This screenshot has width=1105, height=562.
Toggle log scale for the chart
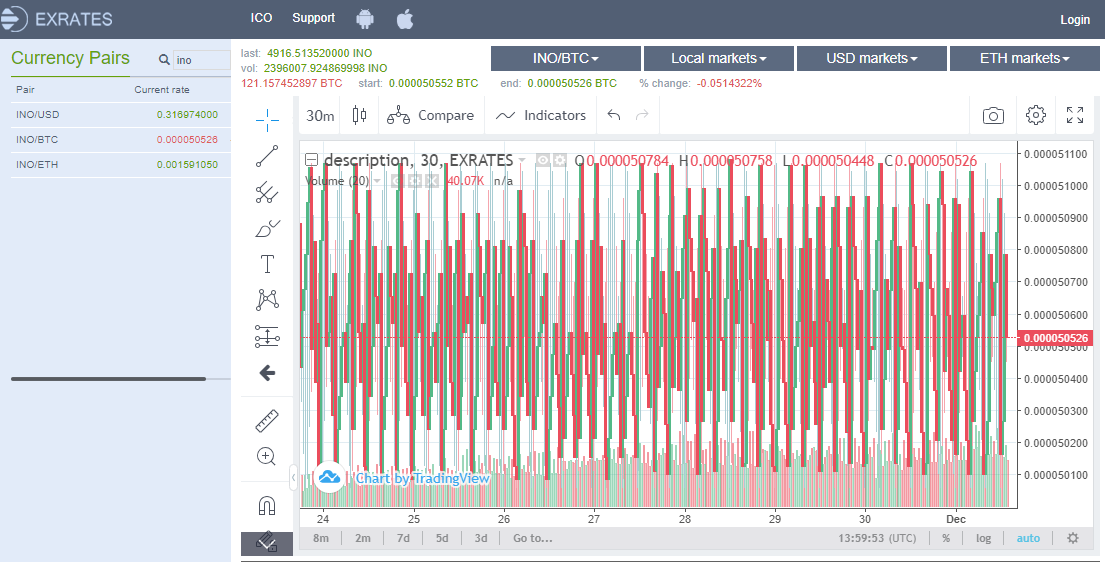tap(984, 538)
